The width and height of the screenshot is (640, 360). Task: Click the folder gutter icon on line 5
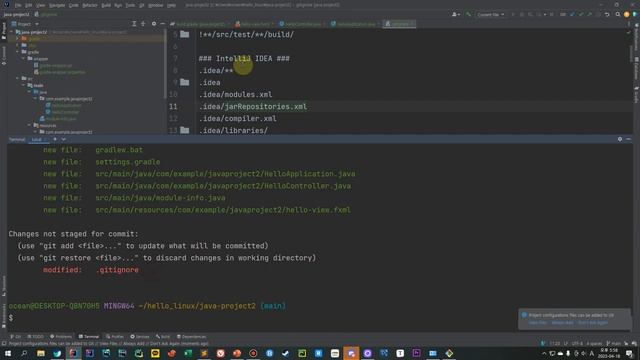[184, 34]
